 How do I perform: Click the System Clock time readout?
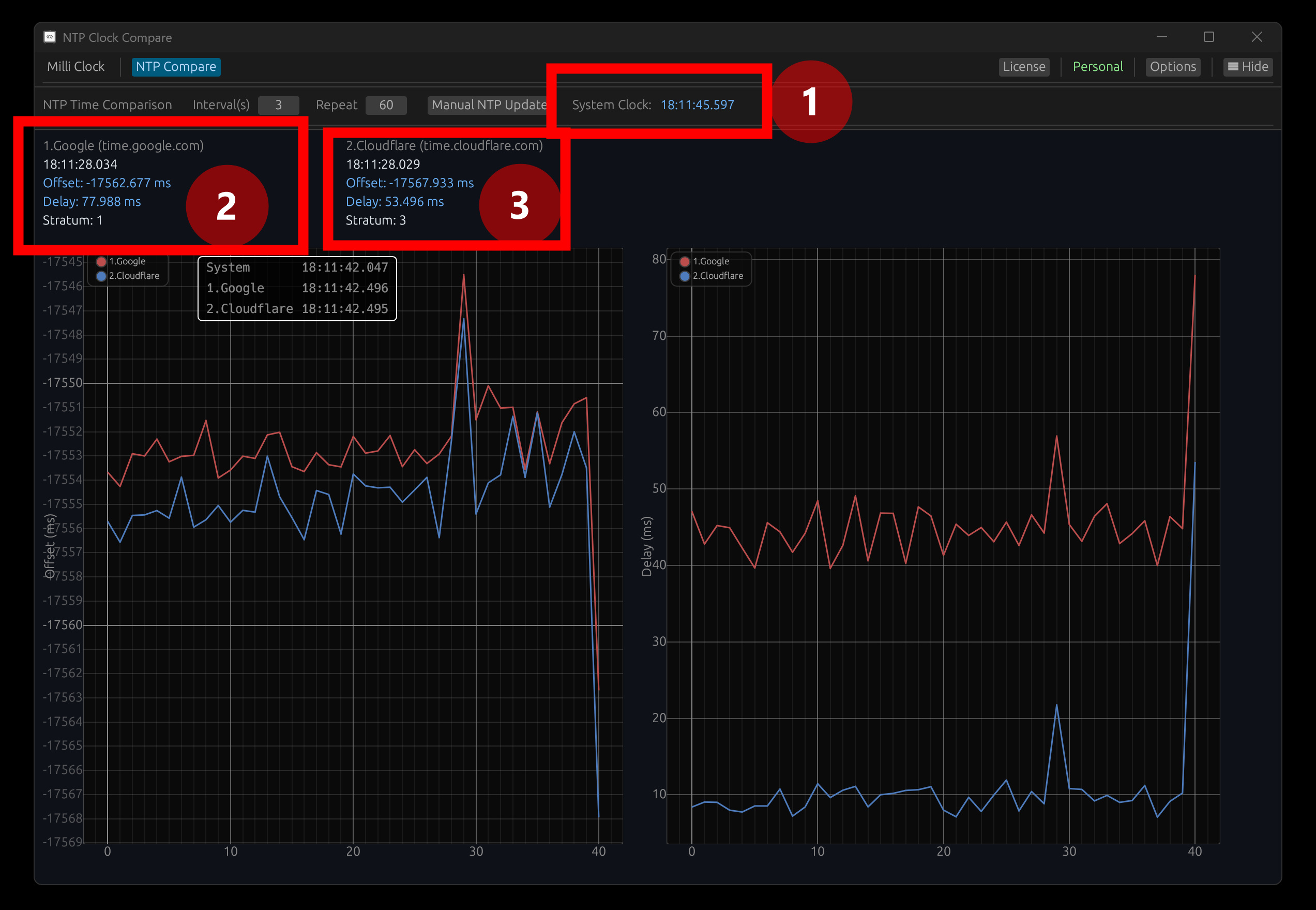(x=697, y=105)
